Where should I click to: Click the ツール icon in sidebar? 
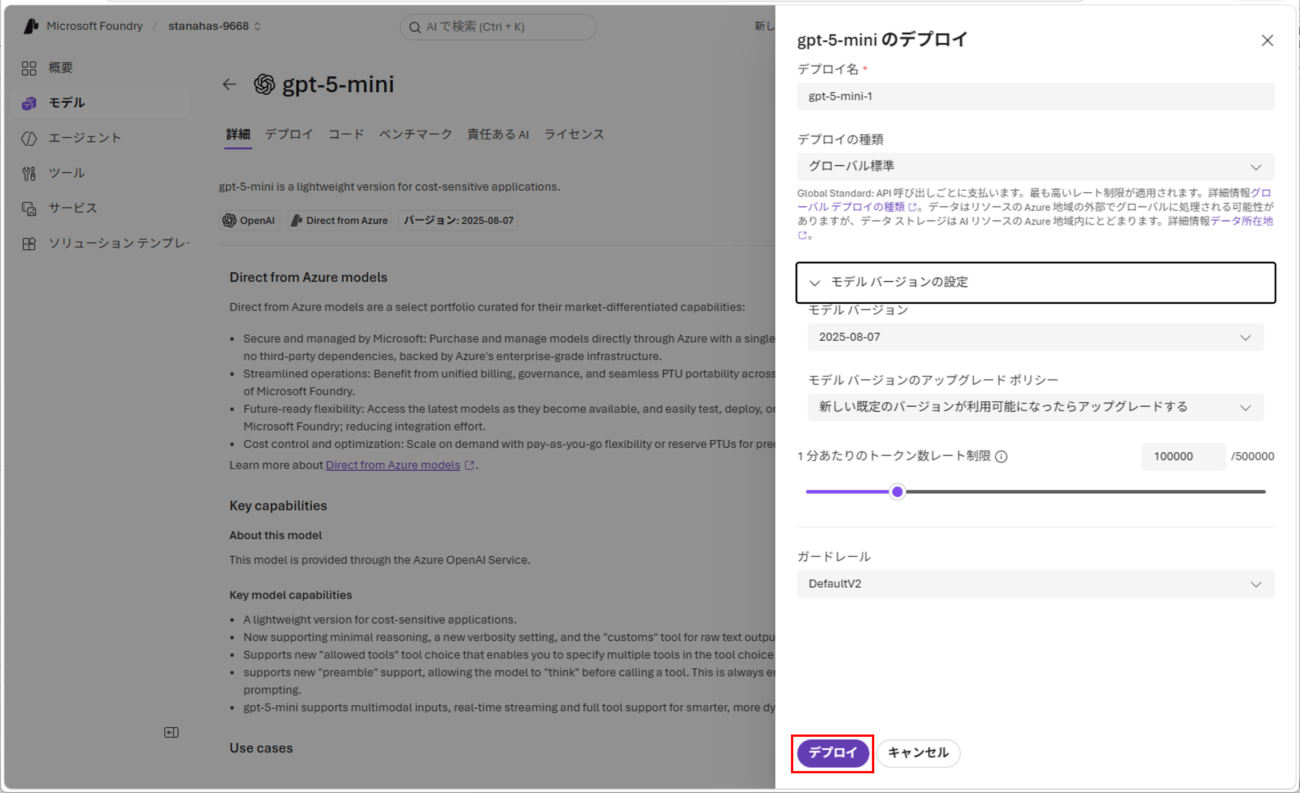pyautogui.click(x=29, y=173)
